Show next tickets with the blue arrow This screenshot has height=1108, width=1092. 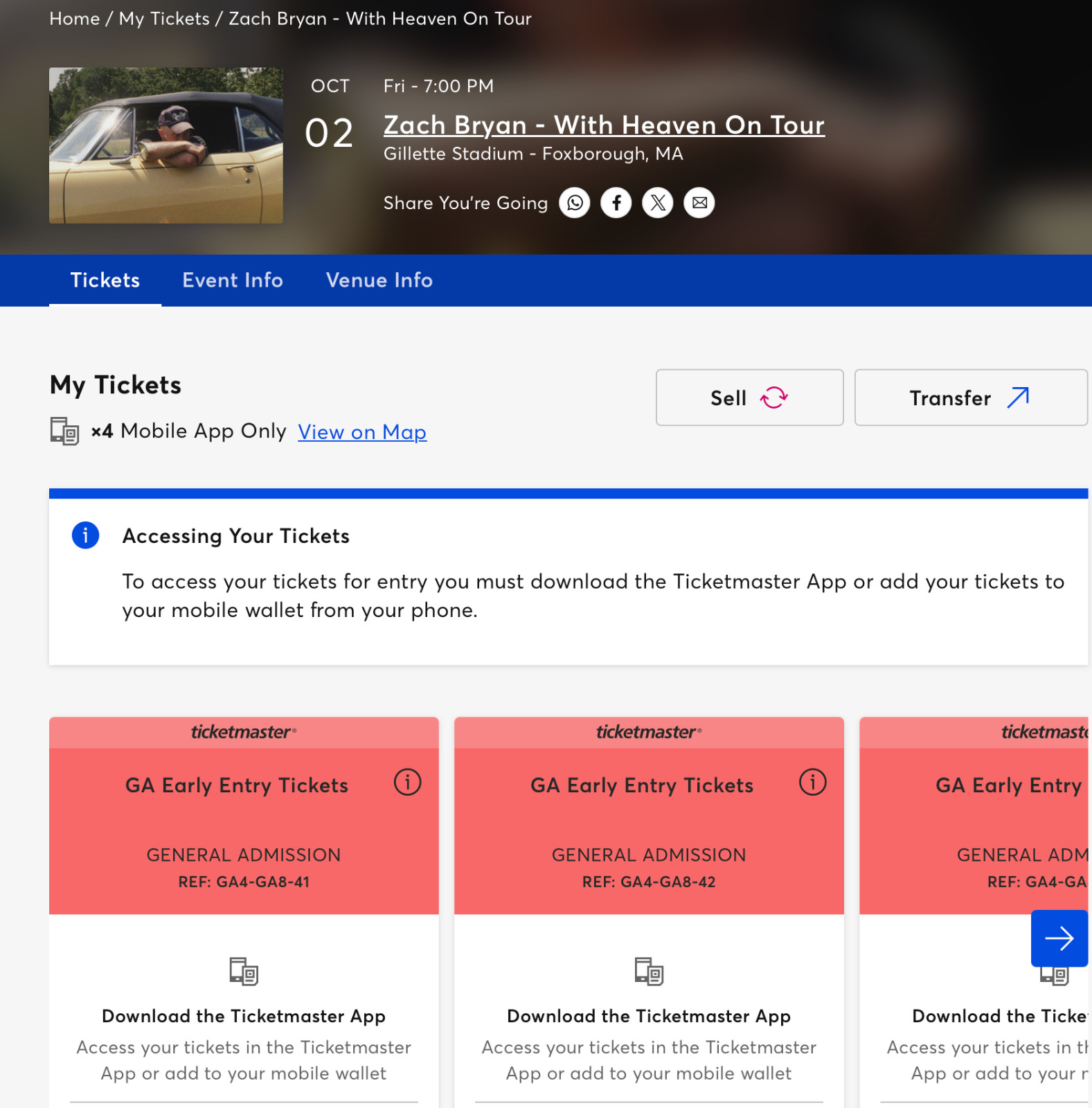click(x=1059, y=938)
